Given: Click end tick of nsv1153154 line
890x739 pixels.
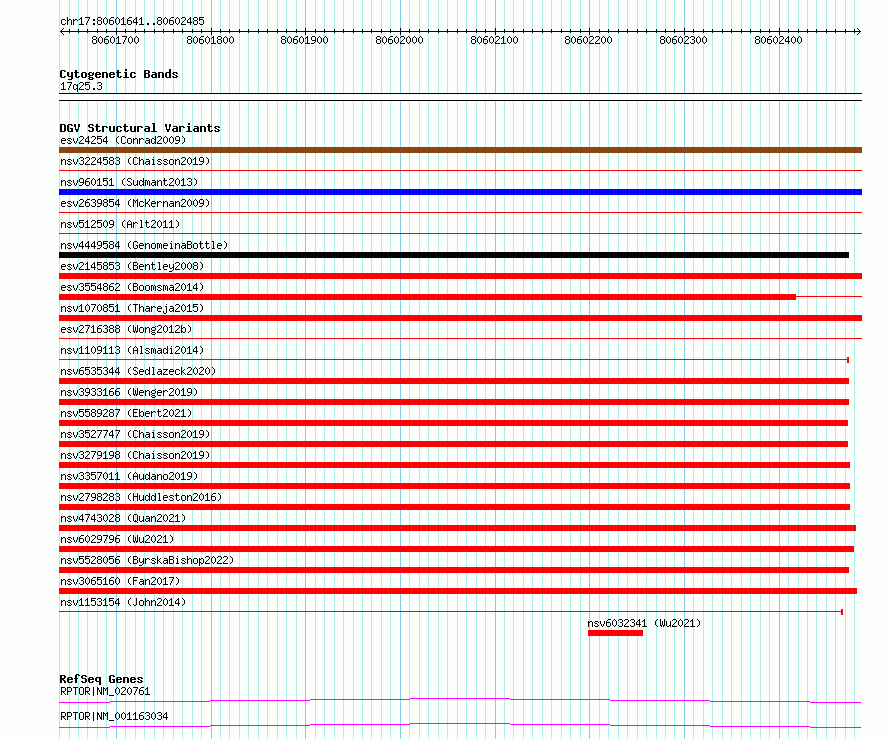Looking at the screenshot, I should point(842,612).
